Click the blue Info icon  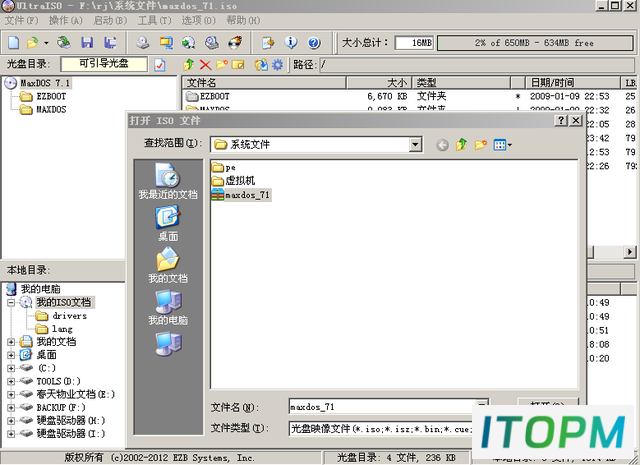(x=291, y=42)
